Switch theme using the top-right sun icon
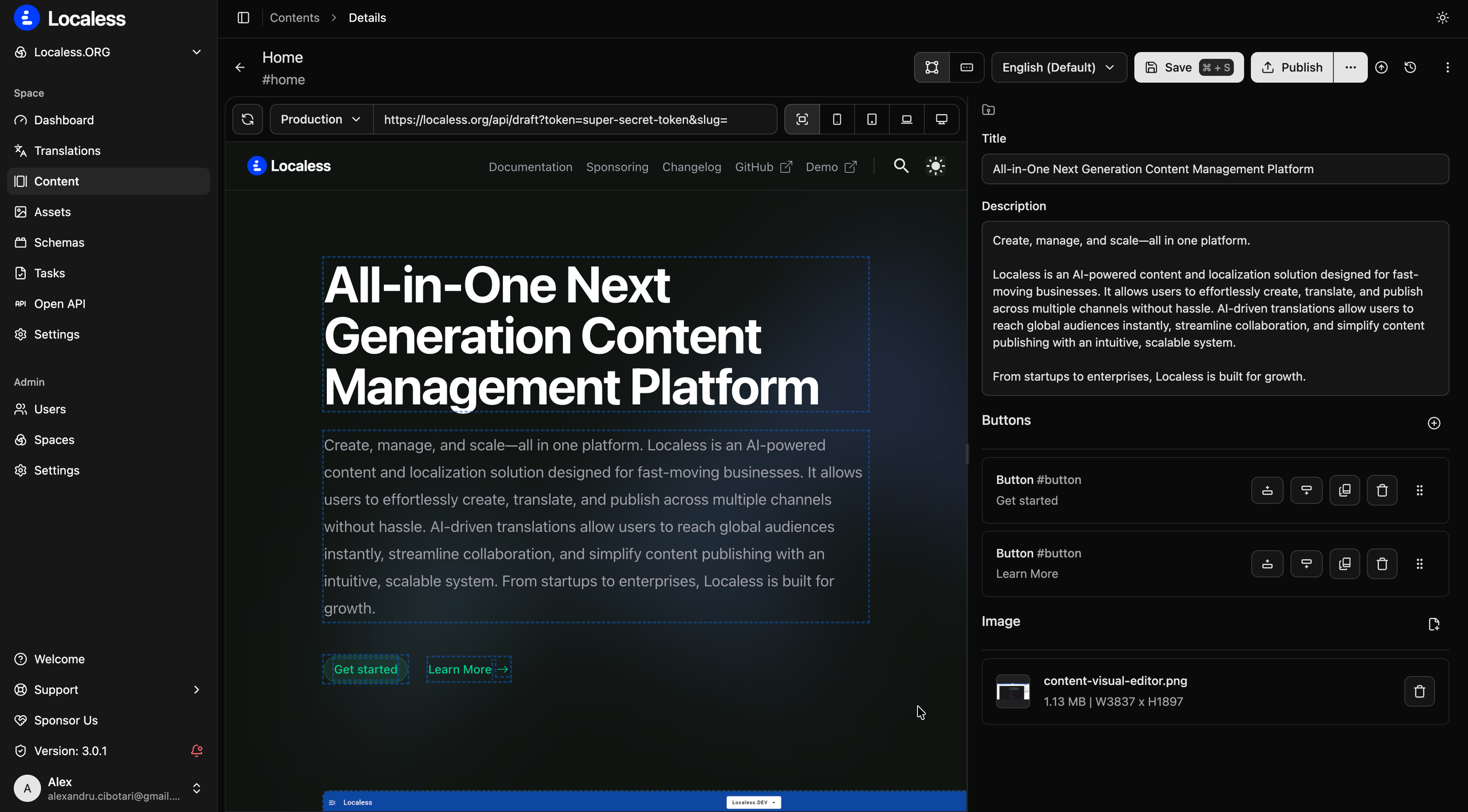 click(x=1442, y=18)
